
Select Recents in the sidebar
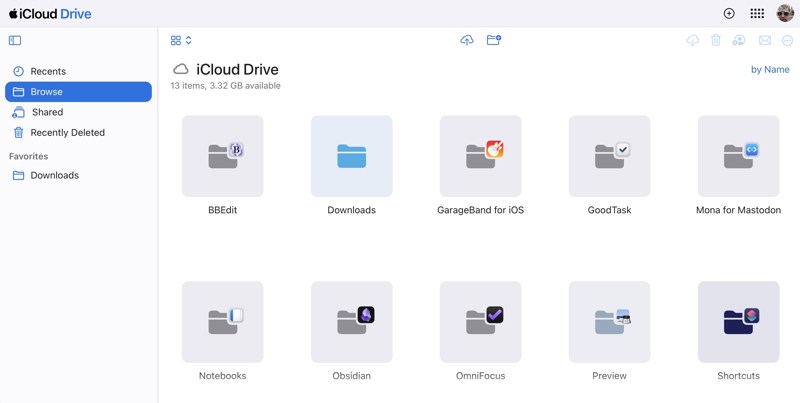79,71
